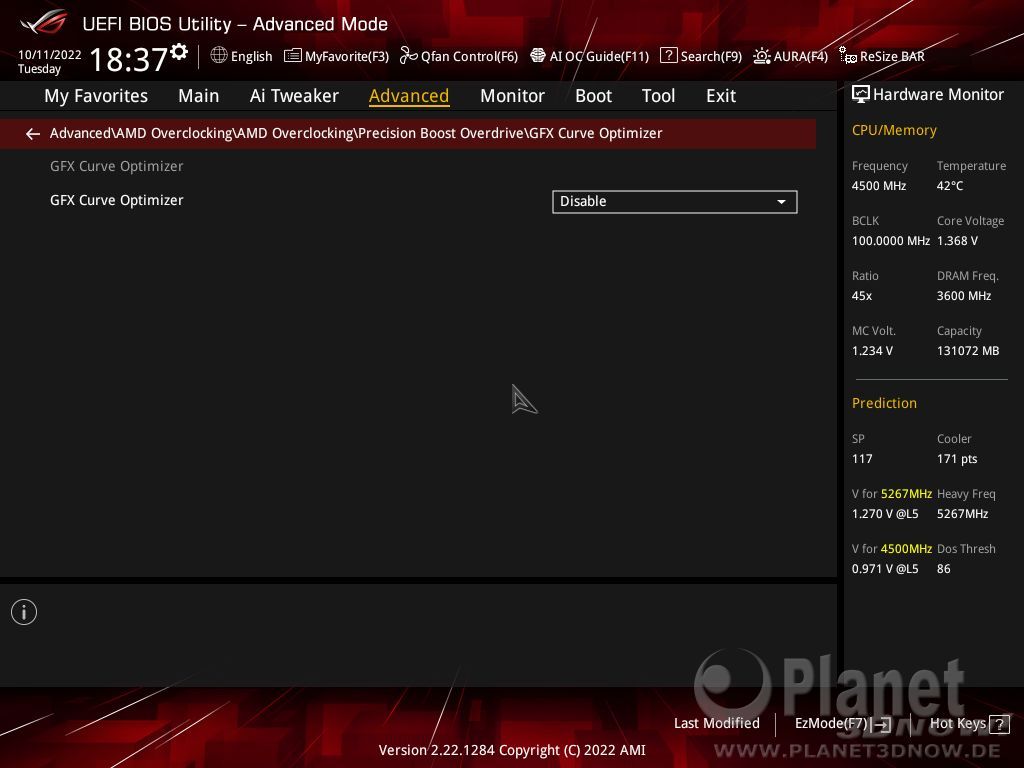Screen dimensions: 1024x768
Task: Click the 0.971 V @L5 value
Action: click(885, 569)
